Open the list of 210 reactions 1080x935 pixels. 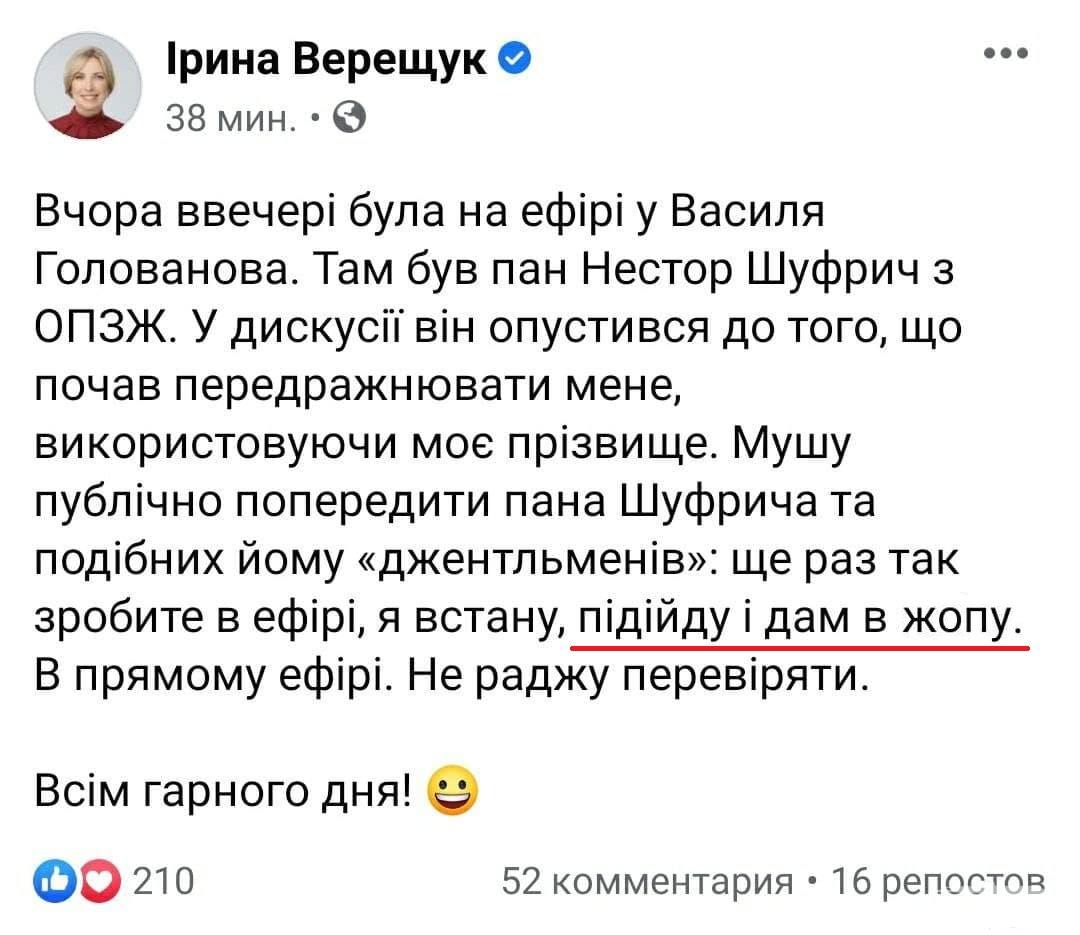tap(163, 881)
